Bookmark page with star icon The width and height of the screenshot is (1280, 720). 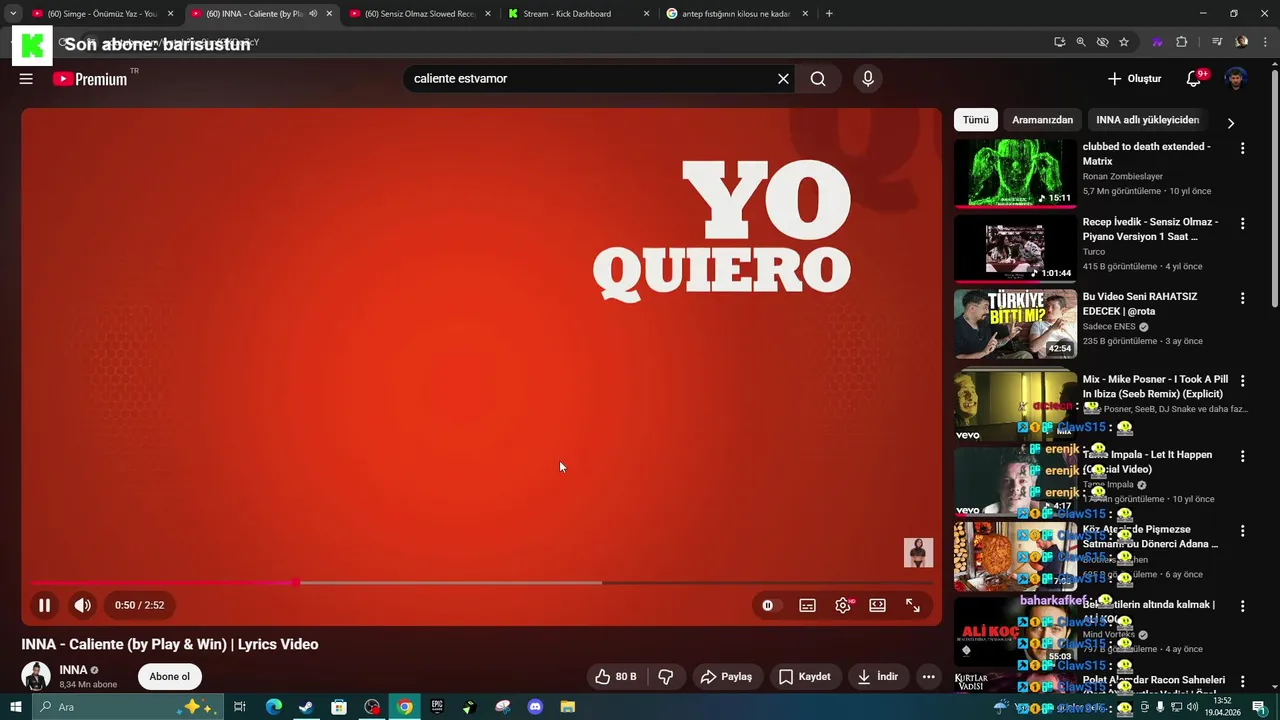click(x=1124, y=42)
